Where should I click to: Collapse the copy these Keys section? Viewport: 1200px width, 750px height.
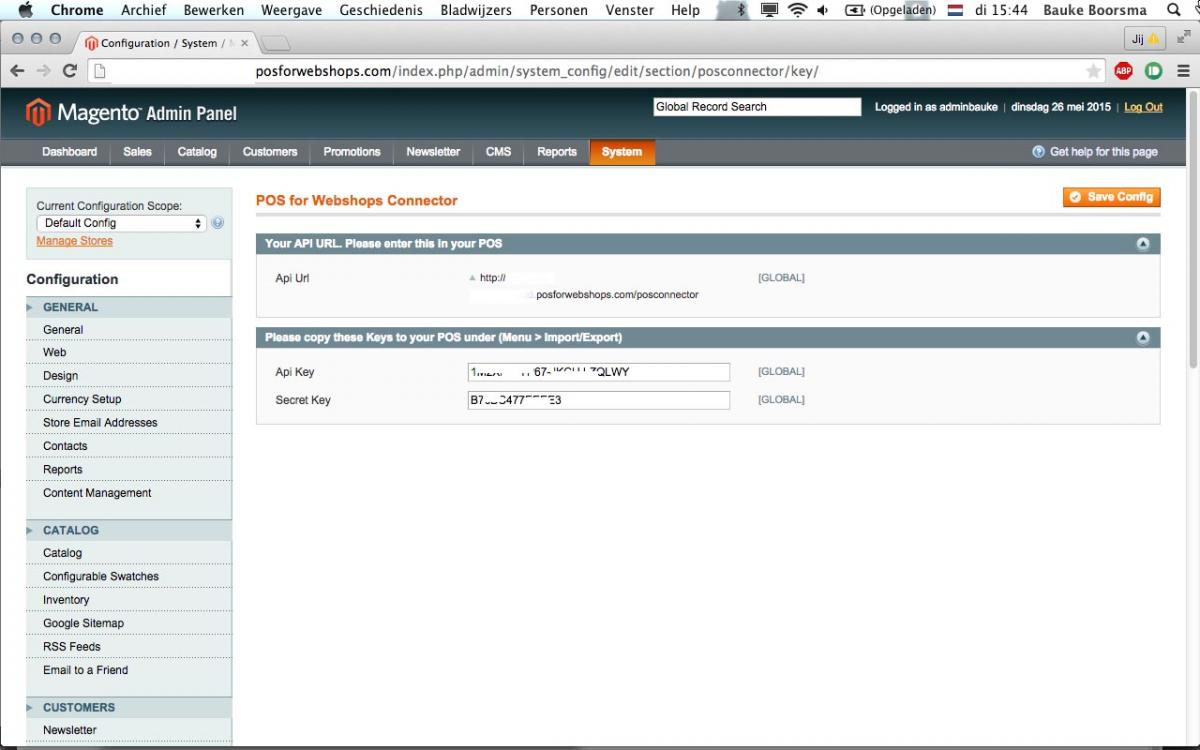tap(1143, 338)
